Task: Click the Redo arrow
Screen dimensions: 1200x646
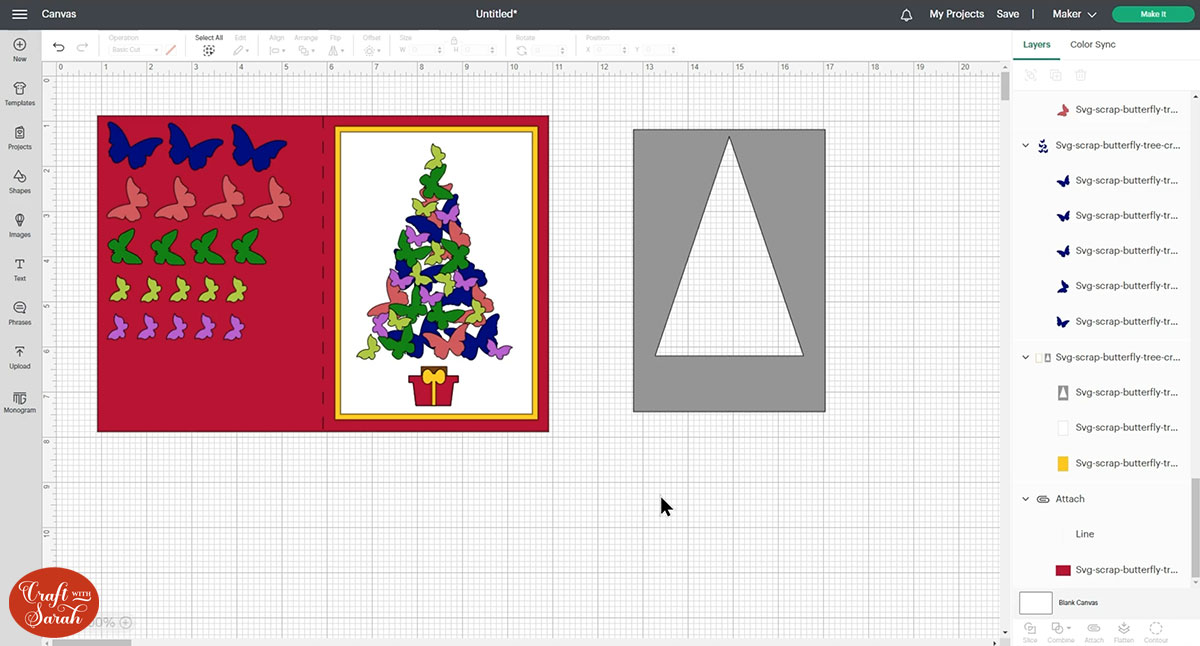Action: pos(82,47)
